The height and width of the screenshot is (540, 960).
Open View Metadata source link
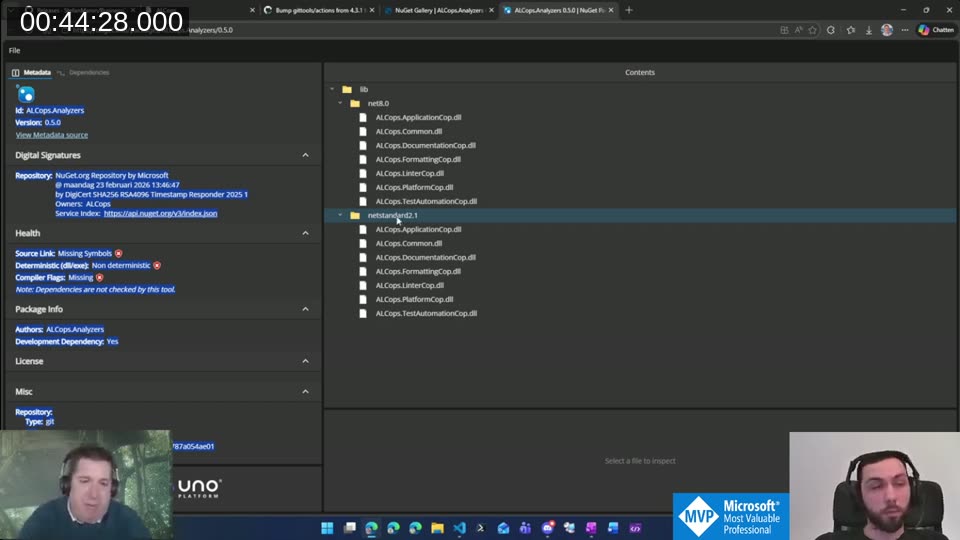52,135
